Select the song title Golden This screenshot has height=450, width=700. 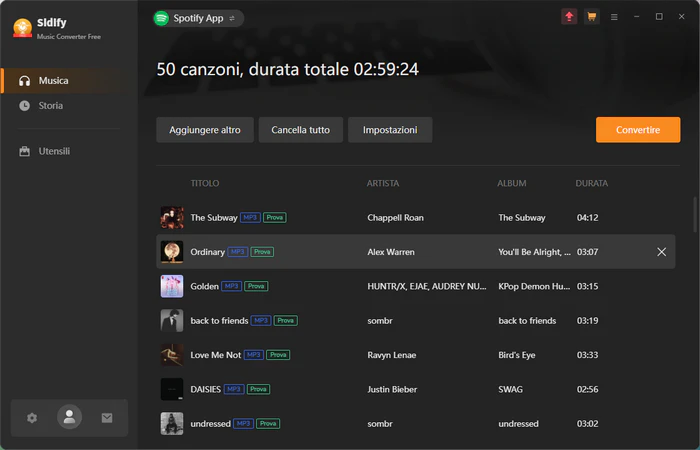point(204,287)
